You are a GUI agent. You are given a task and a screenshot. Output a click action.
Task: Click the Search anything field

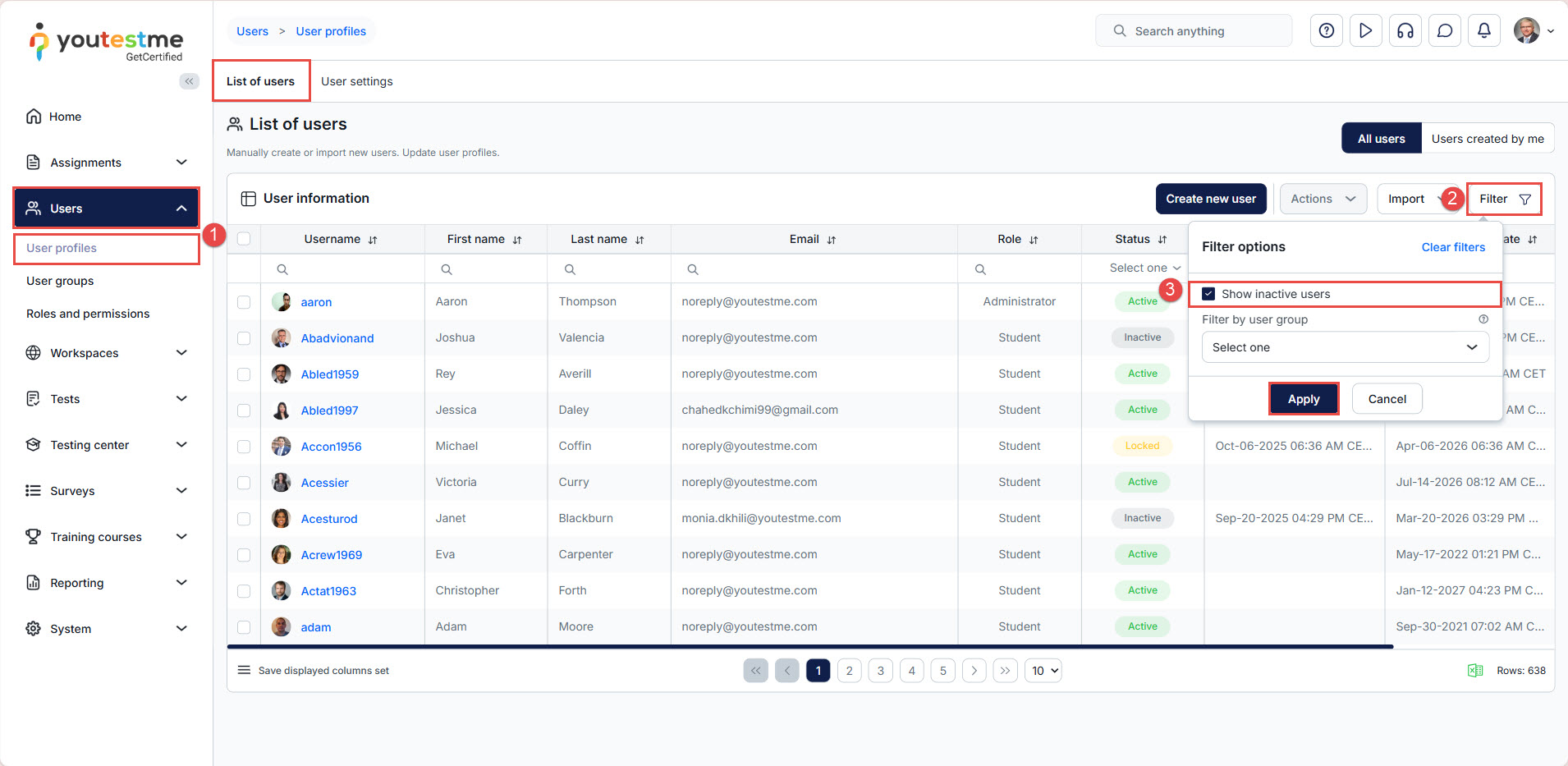pyautogui.click(x=1194, y=31)
